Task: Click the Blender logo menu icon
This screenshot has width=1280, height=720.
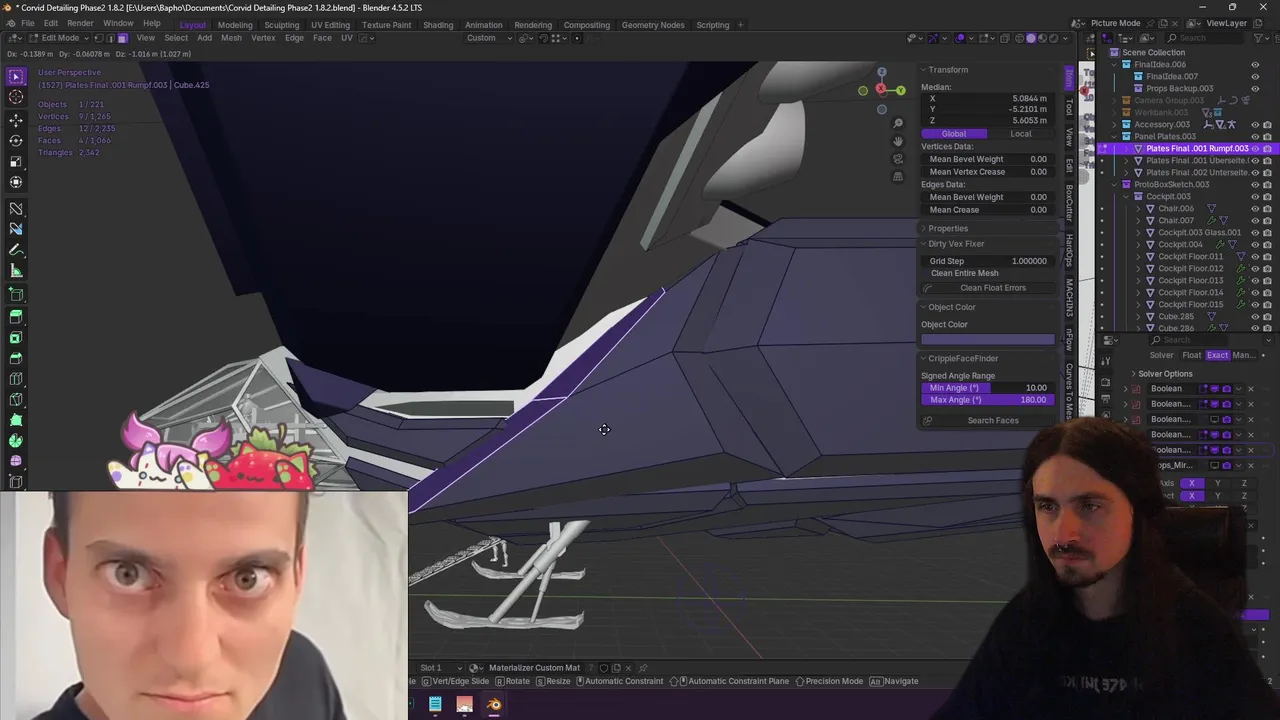Action: point(11,23)
